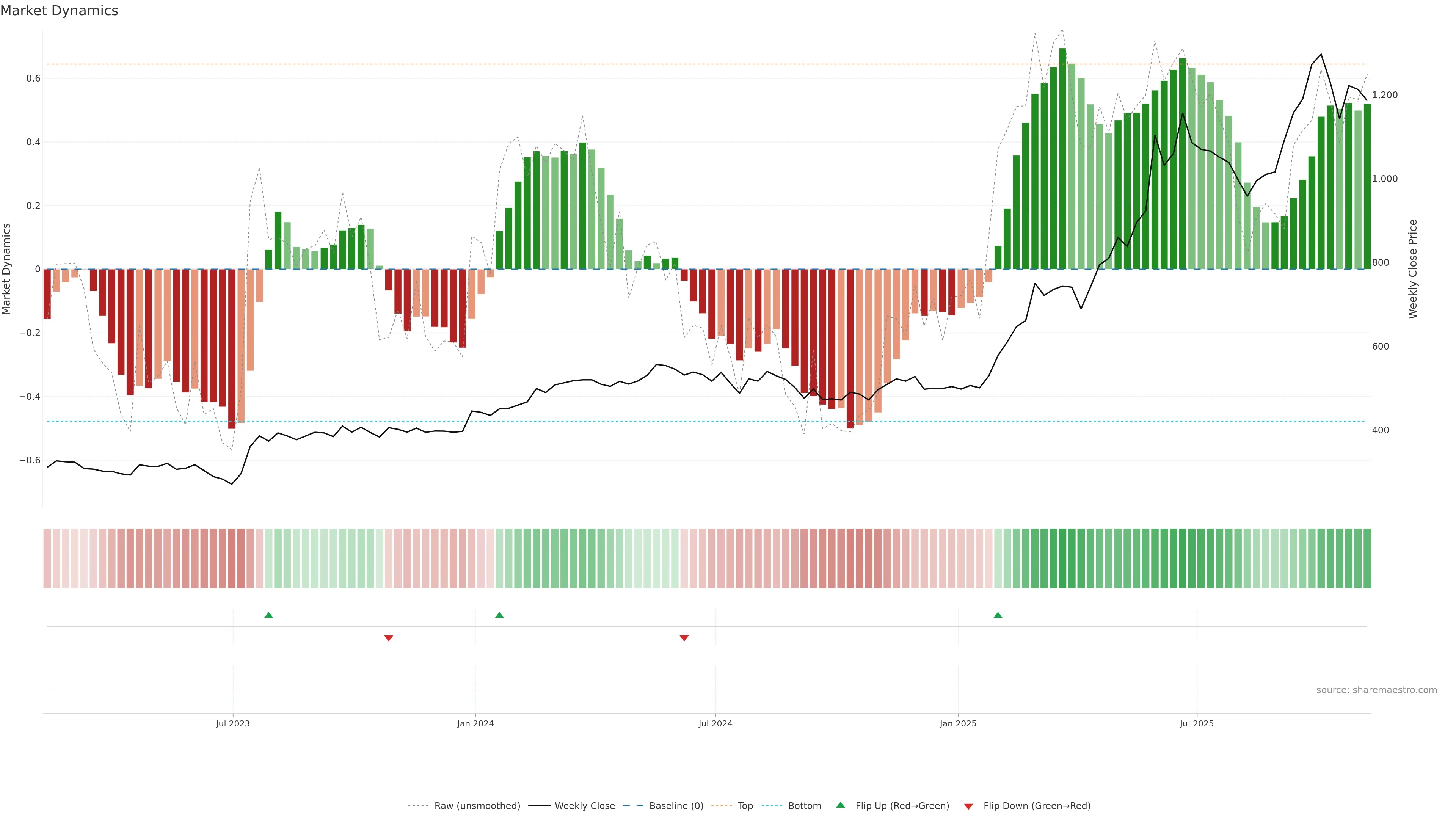Screen dimensions: 1456x819
Task: Click the first pale red heatmap cell
Action: 47,558
